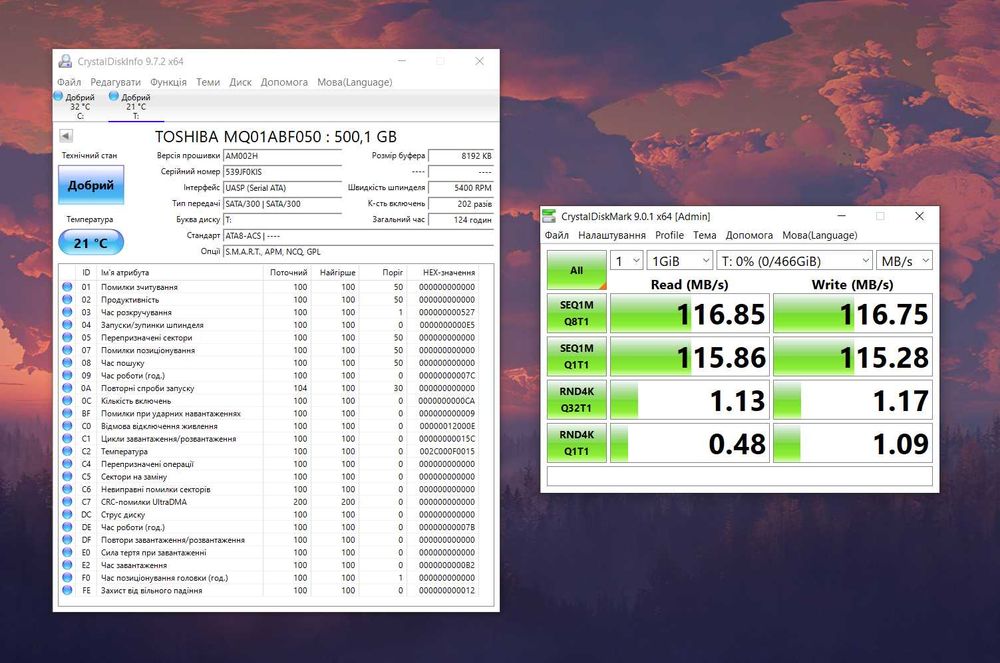
Task: Click status circle for attribute 05 reallocated sectors
Action: tap(67, 337)
